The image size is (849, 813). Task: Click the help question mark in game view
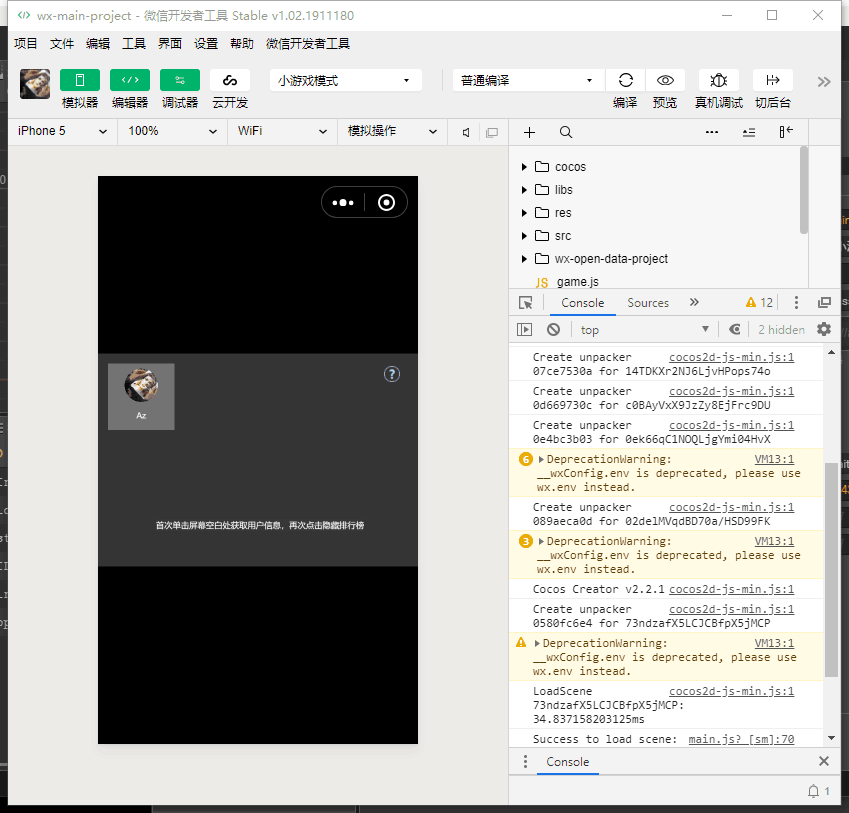(x=391, y=374)
